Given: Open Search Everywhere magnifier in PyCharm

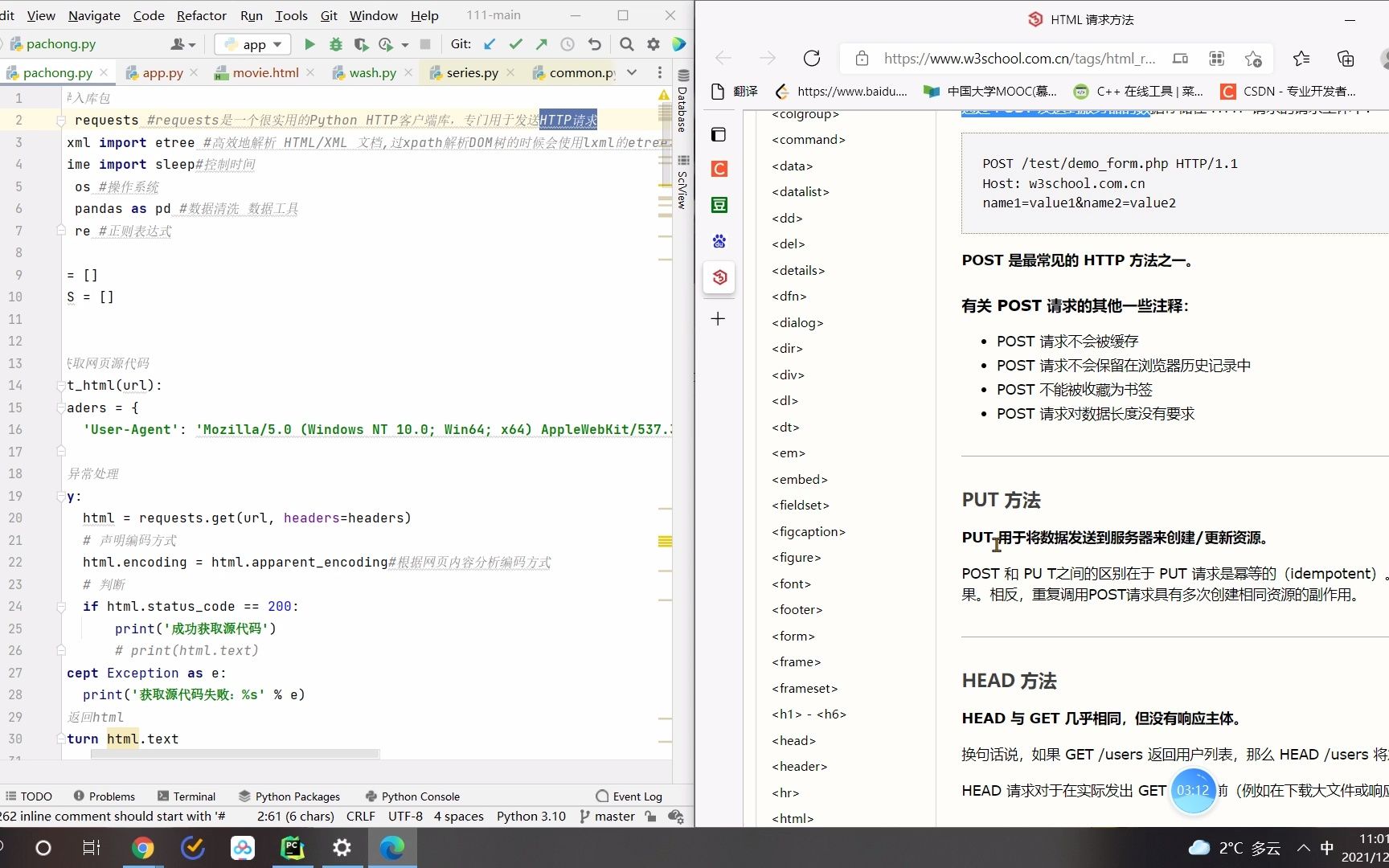Looking at the screenshot, I should point(627,44).
